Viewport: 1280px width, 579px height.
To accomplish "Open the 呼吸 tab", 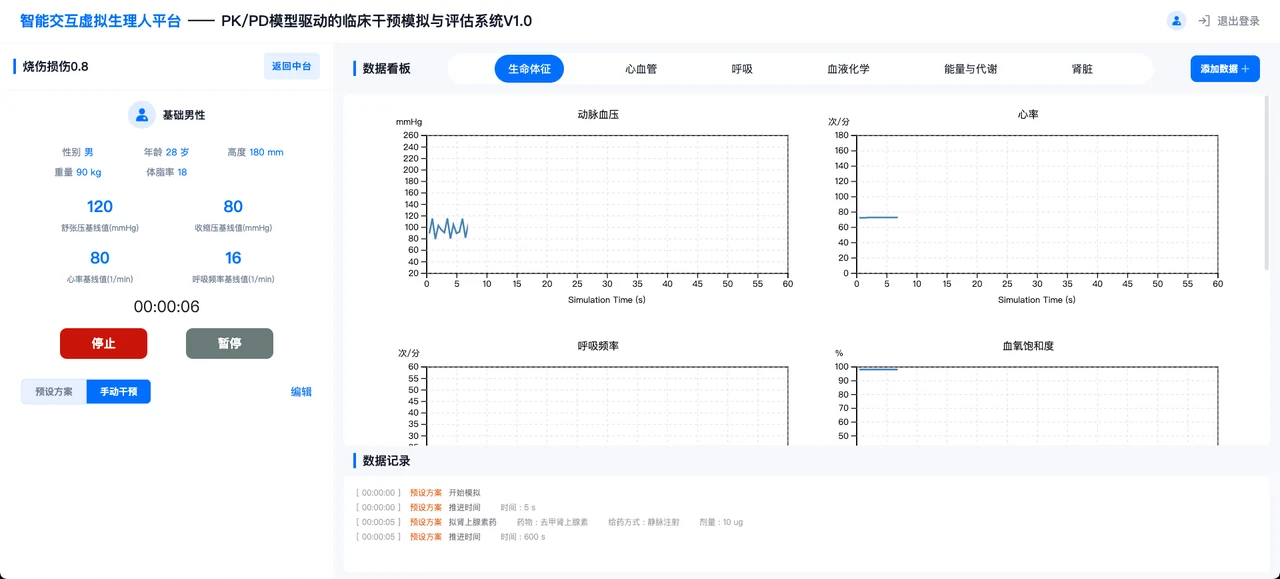I will point(742,69).
